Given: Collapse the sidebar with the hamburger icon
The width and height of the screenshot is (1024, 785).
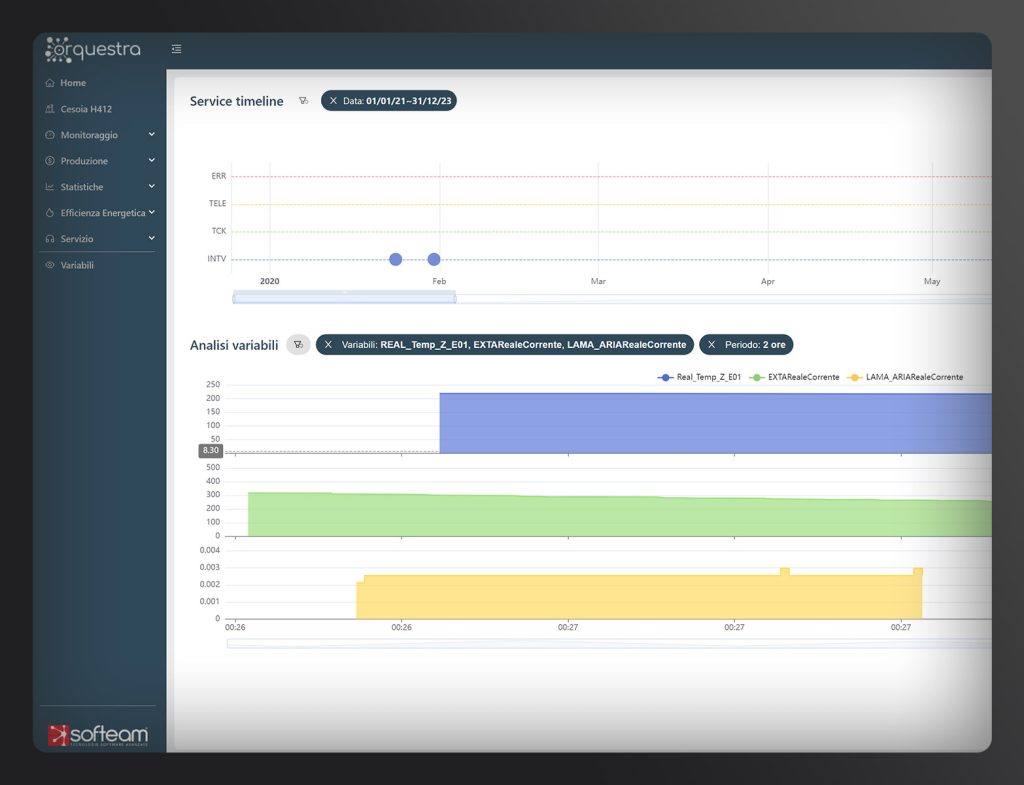Looking at the screenshot, I should click(x=176, y=48).
